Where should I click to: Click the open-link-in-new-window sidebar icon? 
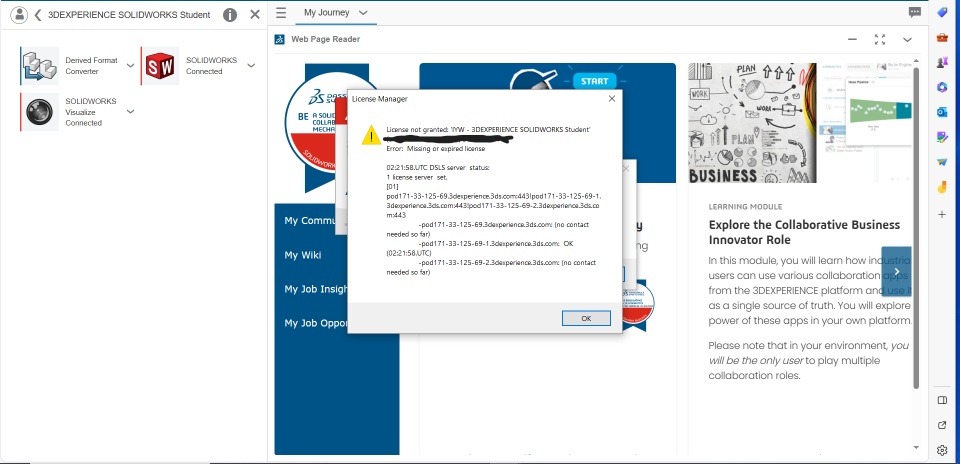pos(942,425)
